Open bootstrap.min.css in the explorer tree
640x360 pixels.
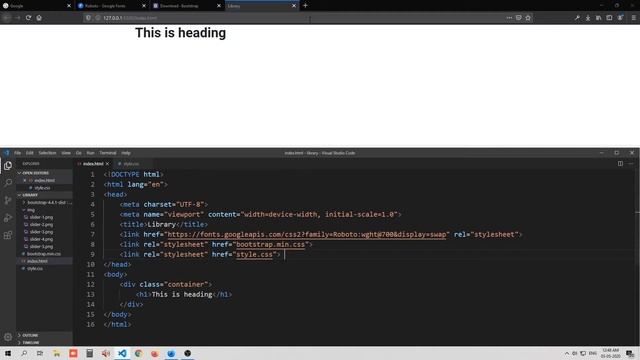click(x=44, y=254)
